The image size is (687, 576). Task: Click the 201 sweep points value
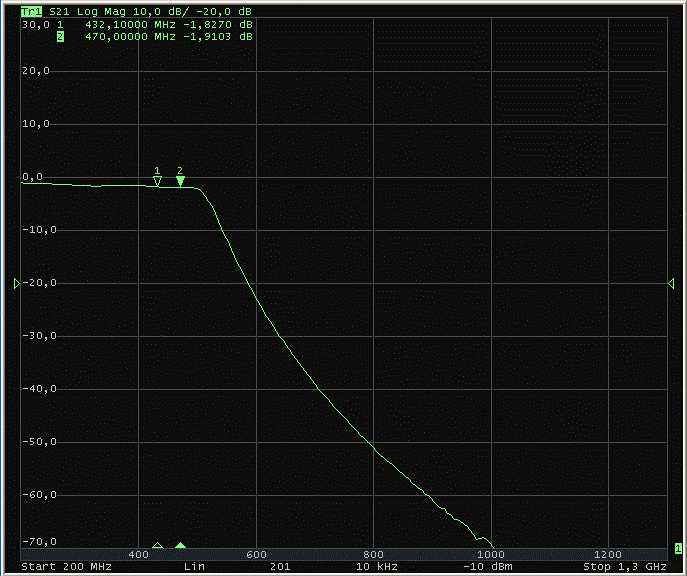(282, 567)
